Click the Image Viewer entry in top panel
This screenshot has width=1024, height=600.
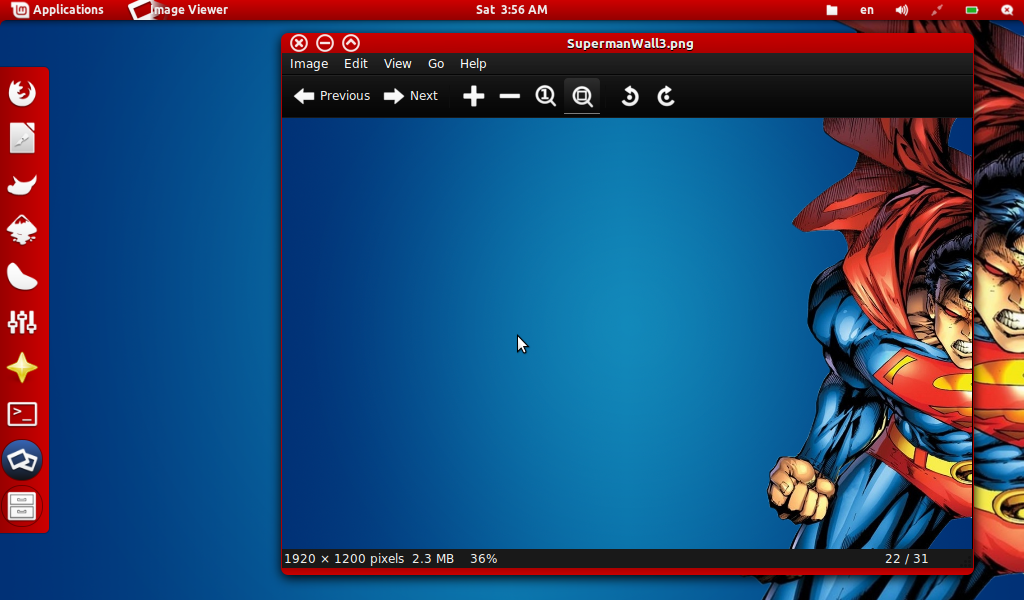[179, 10]
